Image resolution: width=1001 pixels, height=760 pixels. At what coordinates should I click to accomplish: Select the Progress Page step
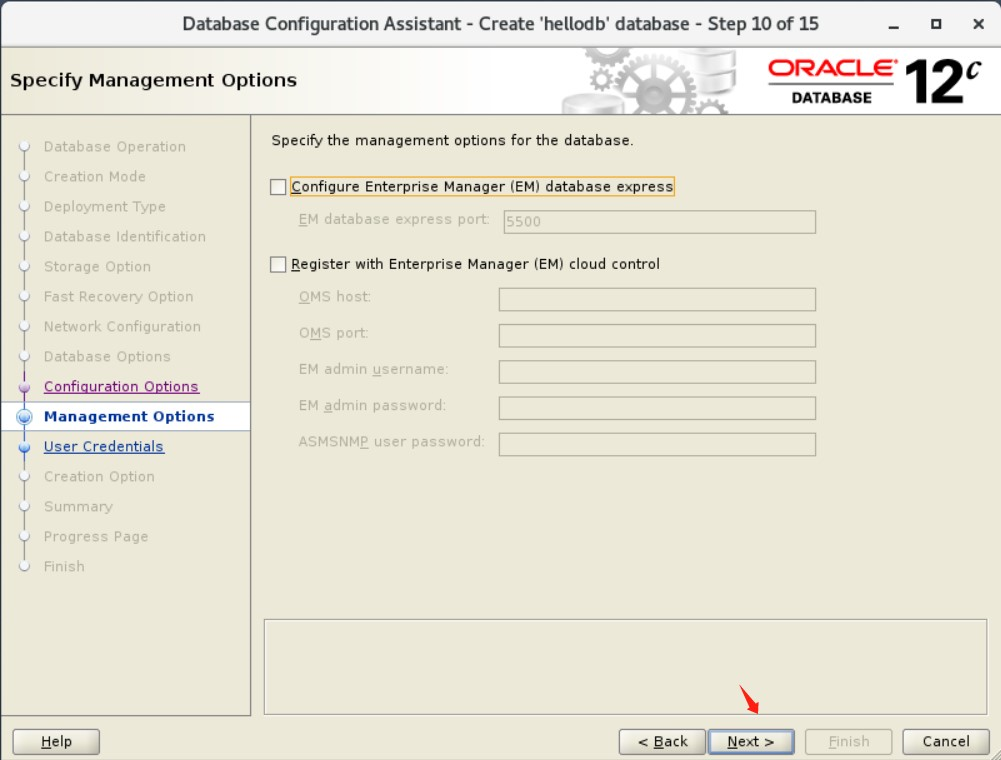(96, 536)
